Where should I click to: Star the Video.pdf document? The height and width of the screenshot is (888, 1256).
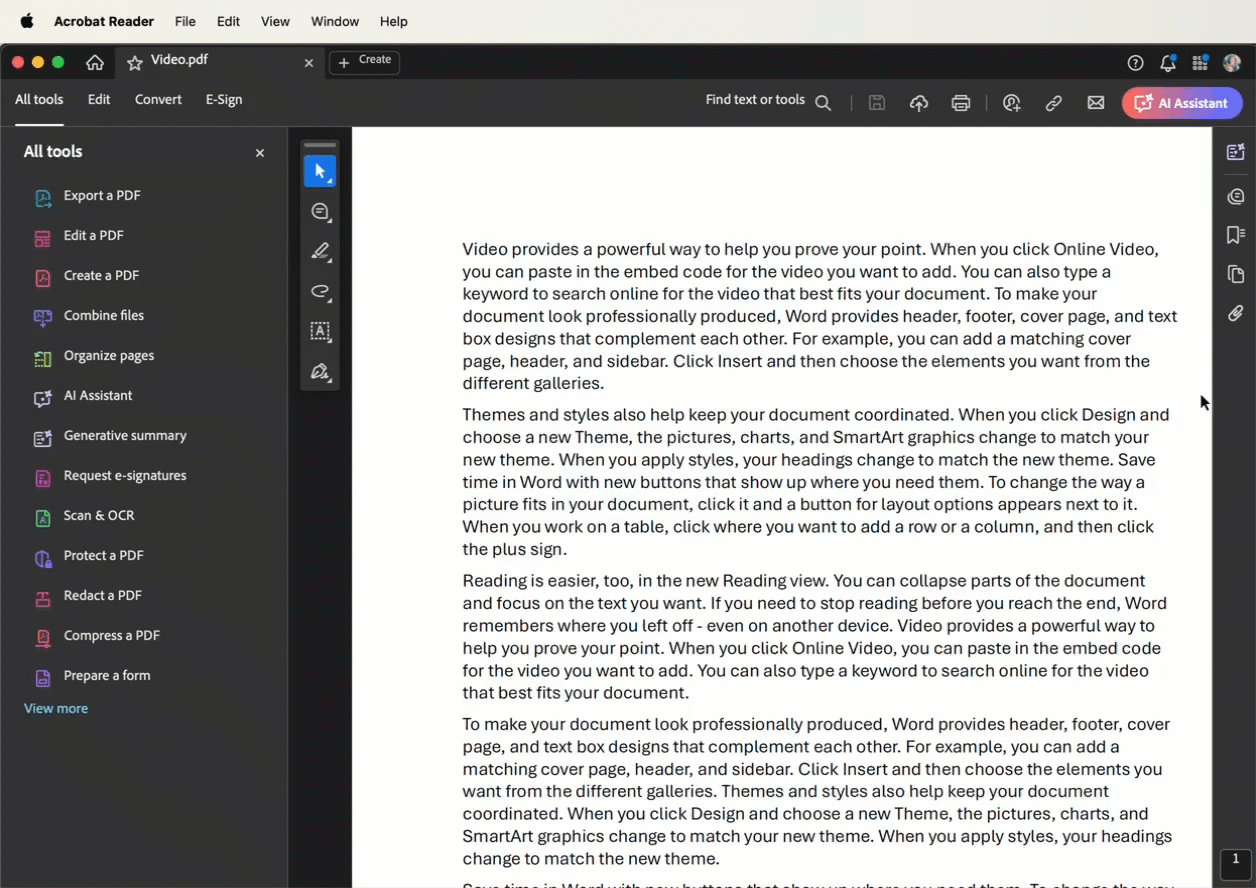tap(135, 62)
